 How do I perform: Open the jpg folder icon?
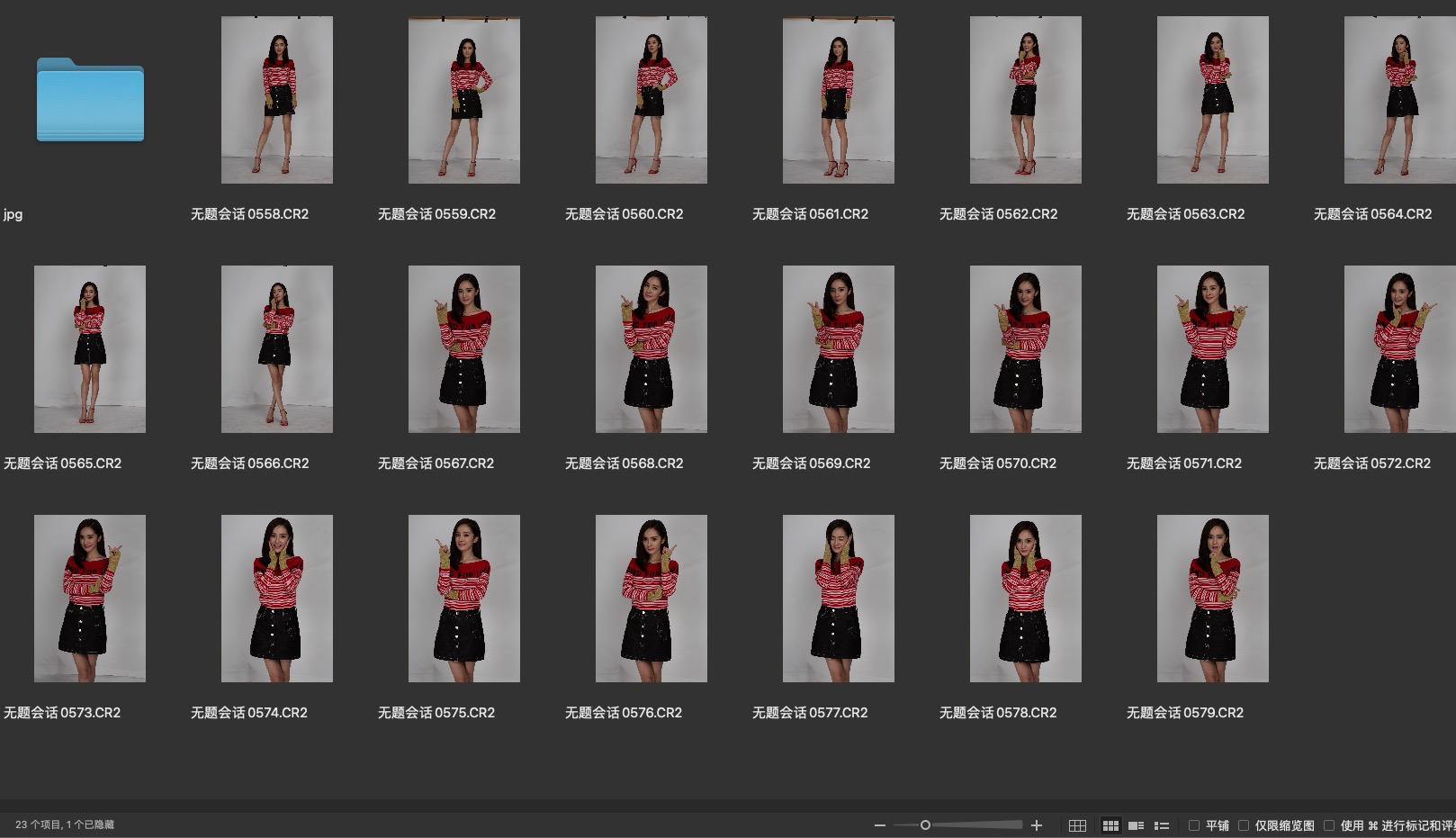[90, 100]
